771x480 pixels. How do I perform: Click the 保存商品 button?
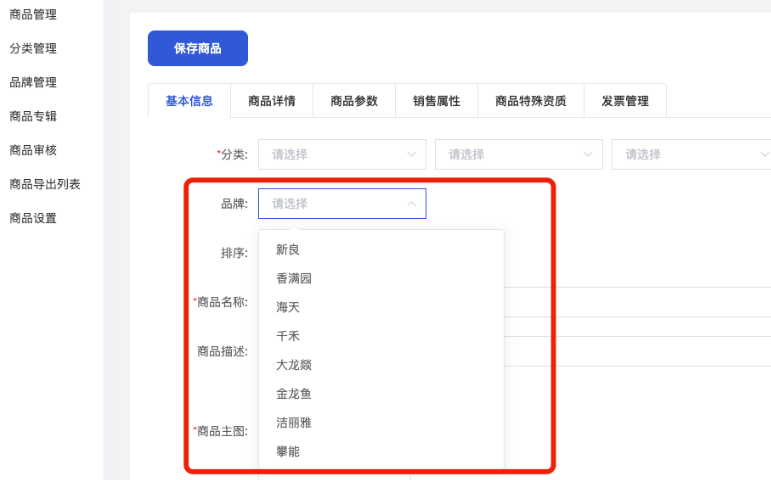[x=197, y=48]
